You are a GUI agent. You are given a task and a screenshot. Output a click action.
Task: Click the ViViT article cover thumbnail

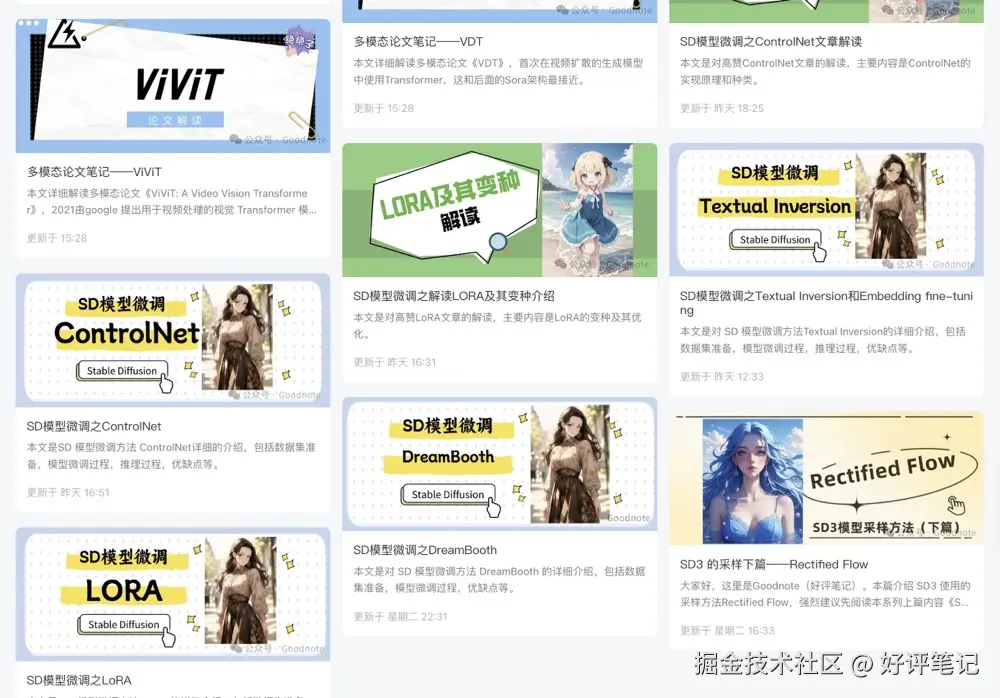tap(172, 80)
